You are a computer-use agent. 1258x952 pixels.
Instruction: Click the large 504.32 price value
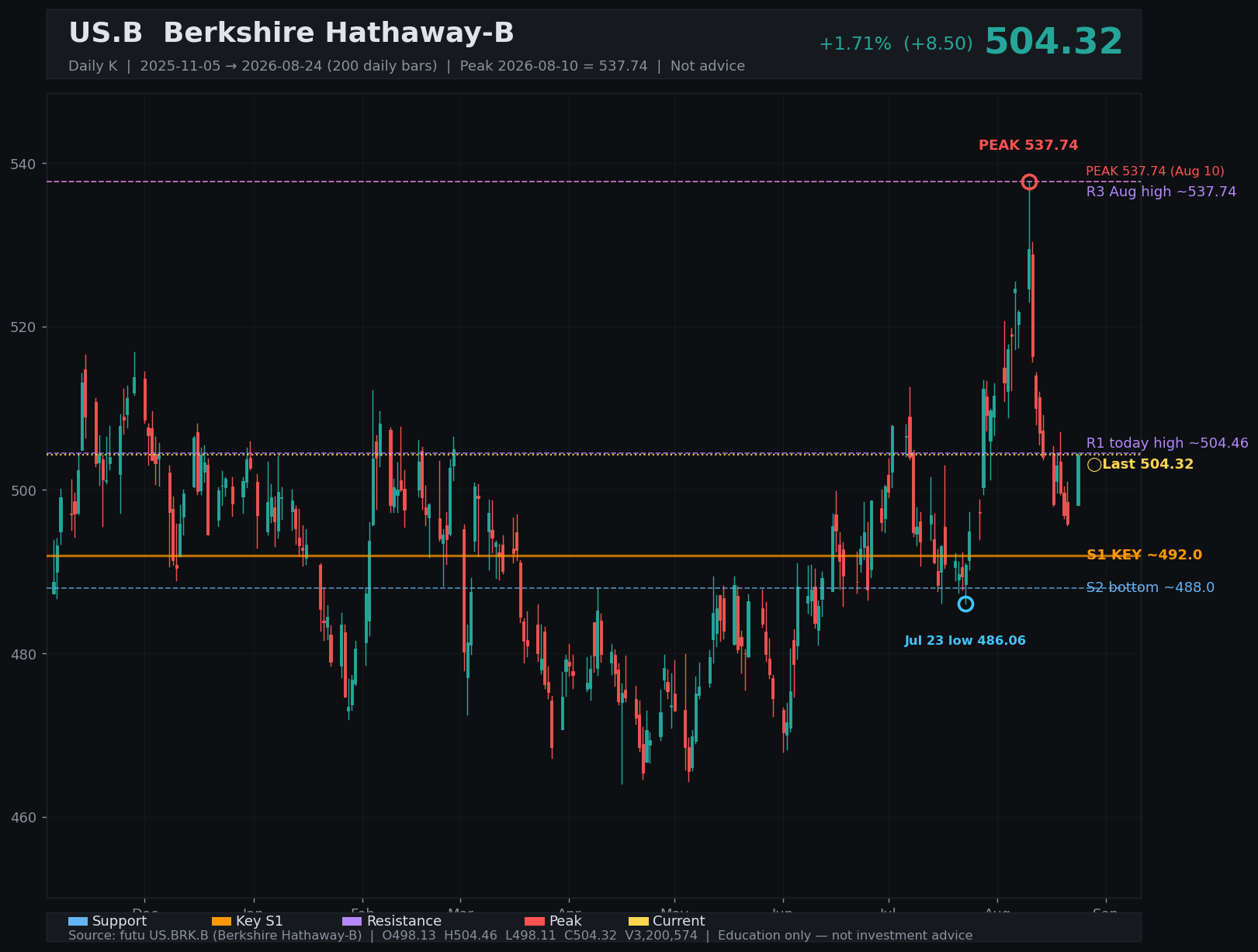[x=1053, y=42]
